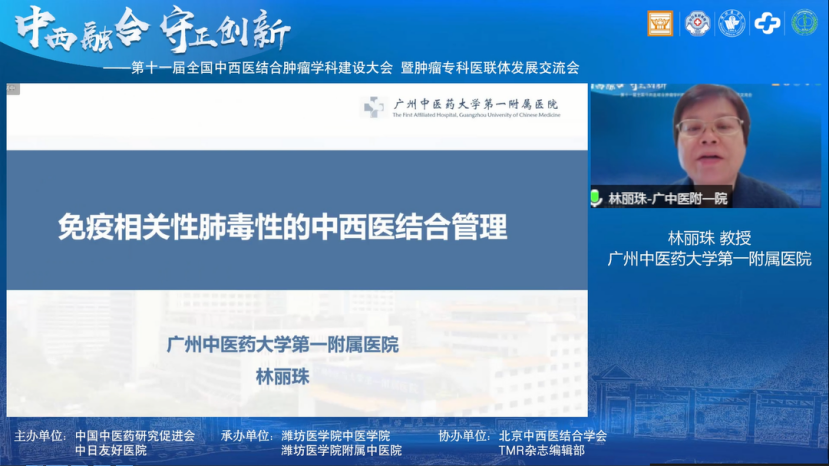Click the red cross hospital emblem logo
The image size is (830, 467).
pos(697,23)
